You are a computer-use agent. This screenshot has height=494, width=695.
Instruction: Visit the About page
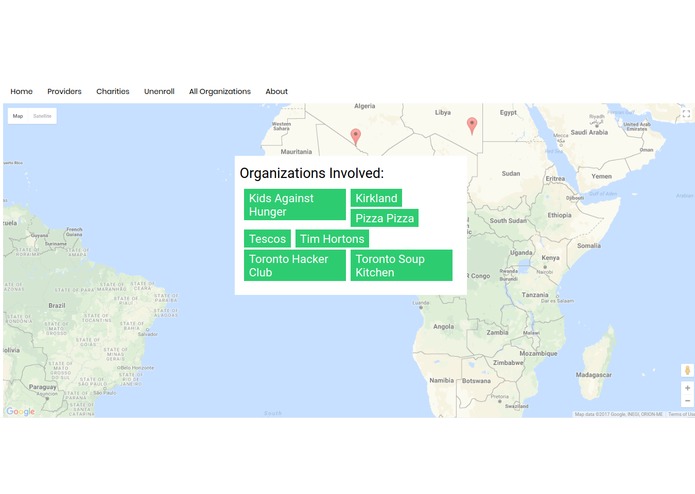point(277,91)
